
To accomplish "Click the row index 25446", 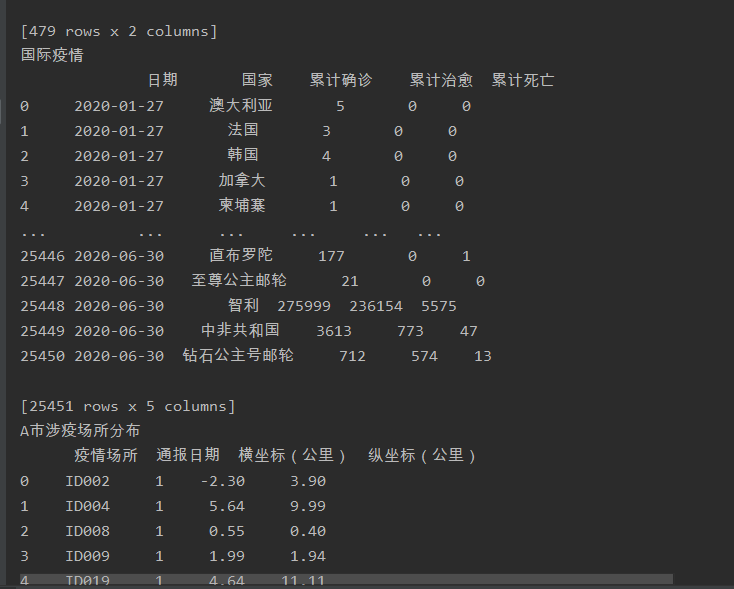I will [43, 256].
